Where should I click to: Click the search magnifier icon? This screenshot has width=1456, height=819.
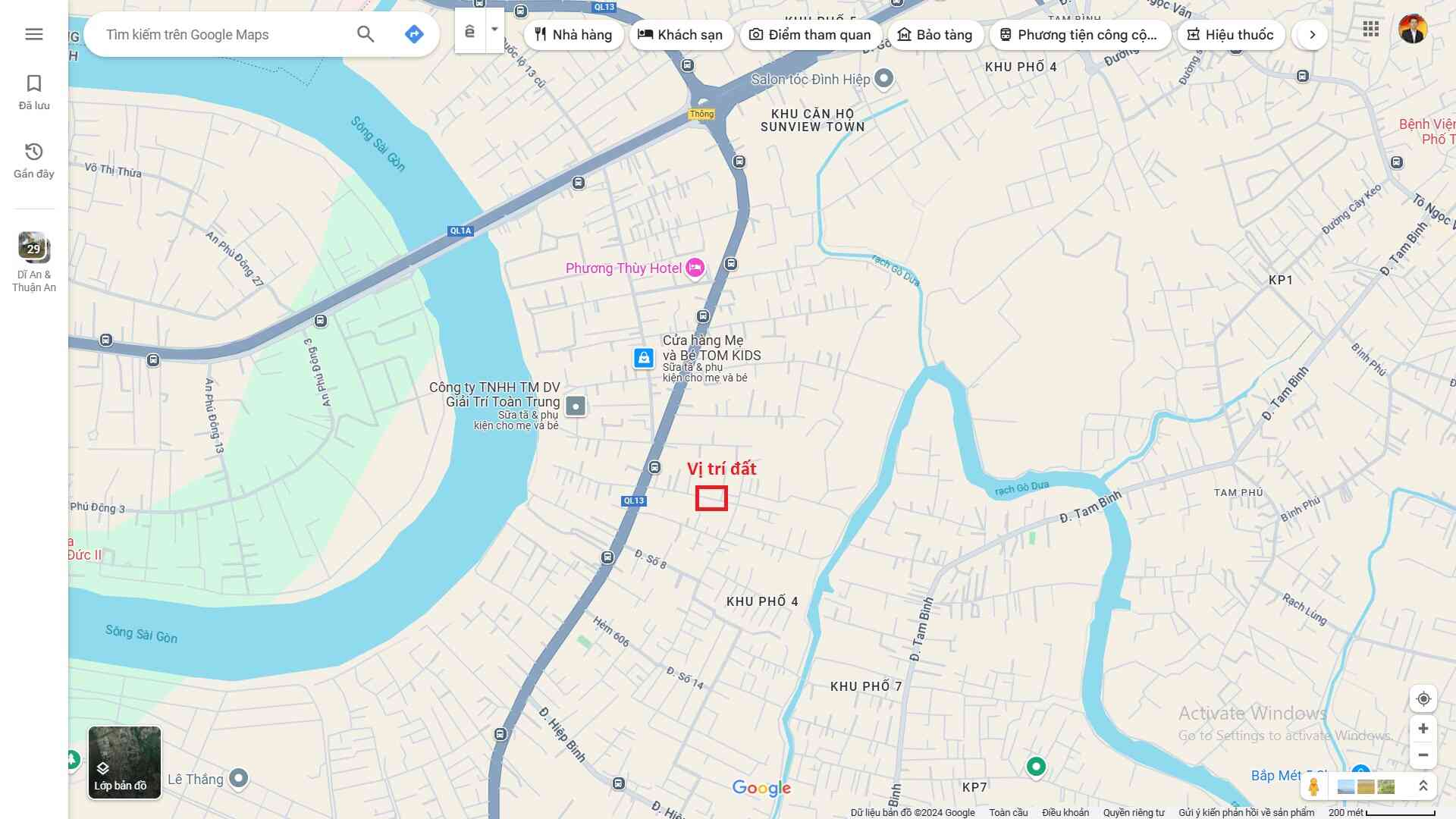366,34
